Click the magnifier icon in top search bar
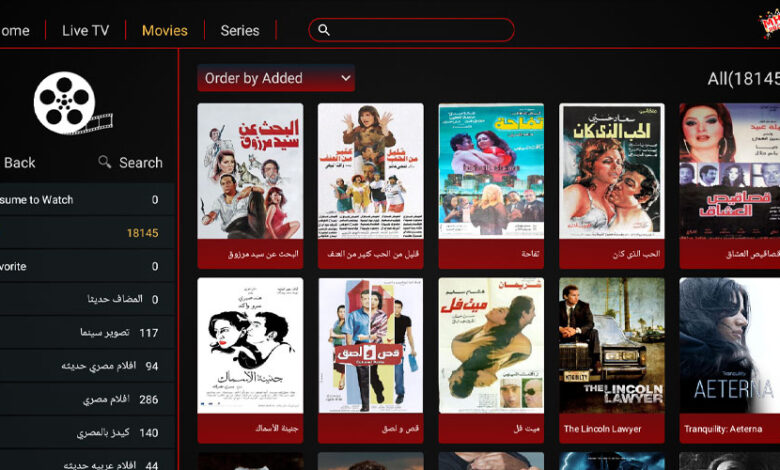 pyautogui.click(x=324, y=30)
